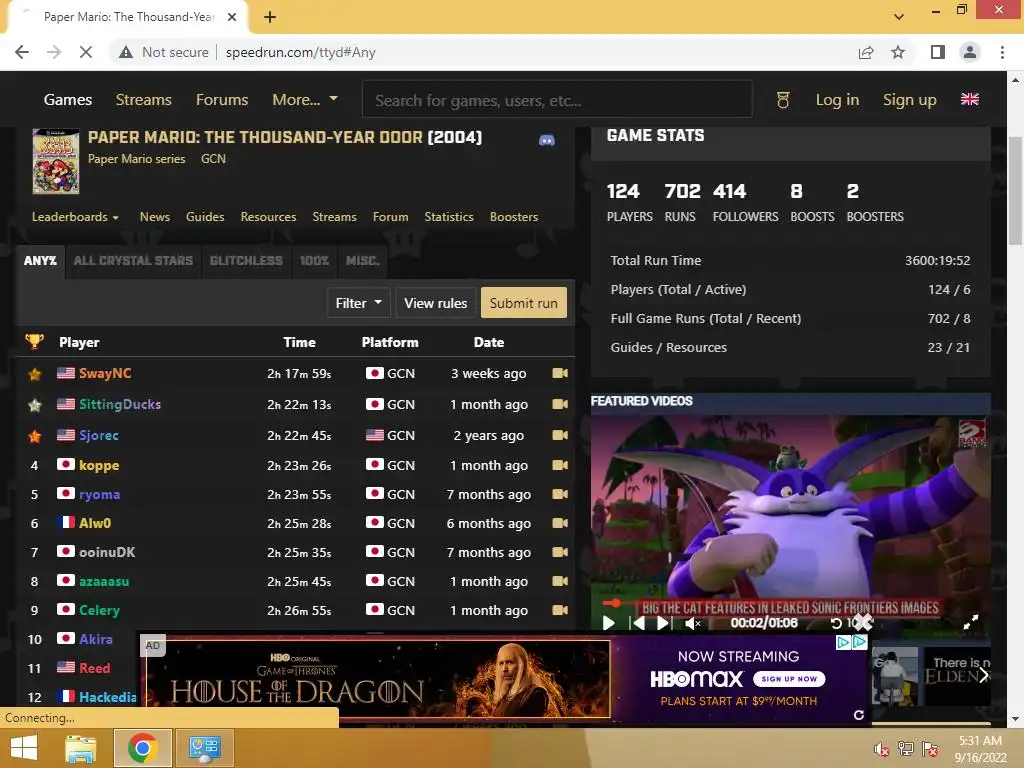Open the Paper Mario series link
The image size is (1024, 768).
[x=136, y=159]
